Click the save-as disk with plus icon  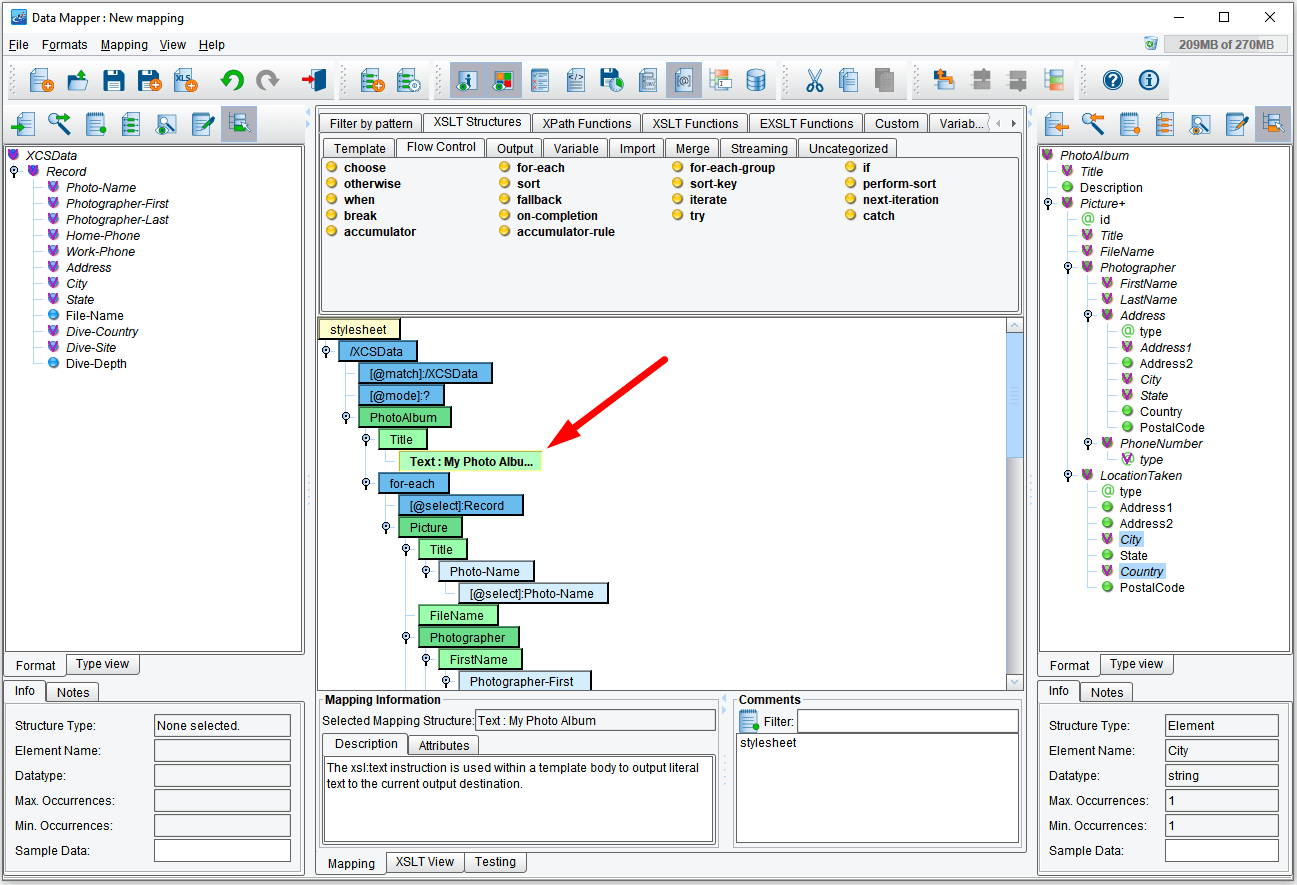(x=150, y=81)
